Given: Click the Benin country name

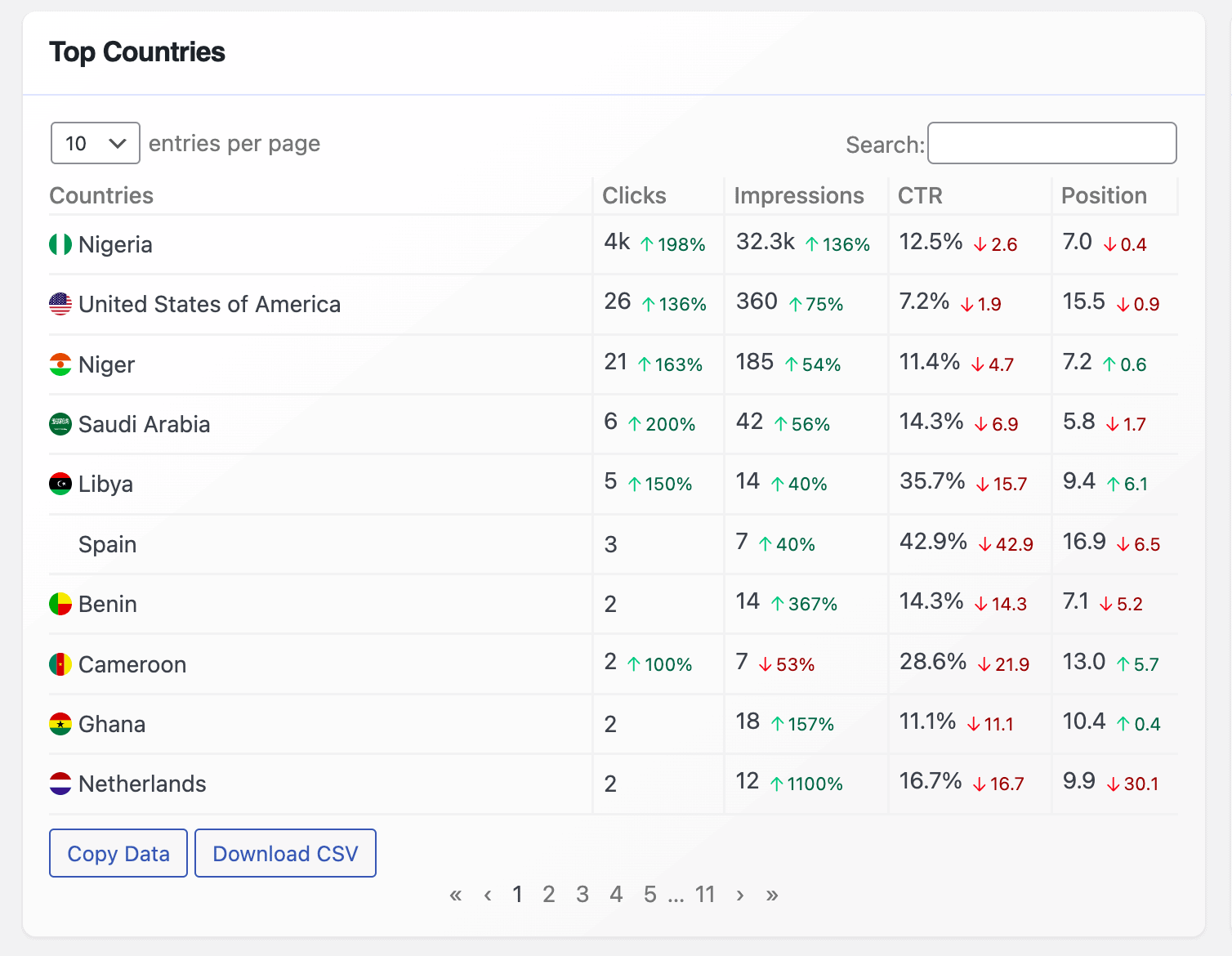Looking at the screenshot, I should (x=108, y=604).
